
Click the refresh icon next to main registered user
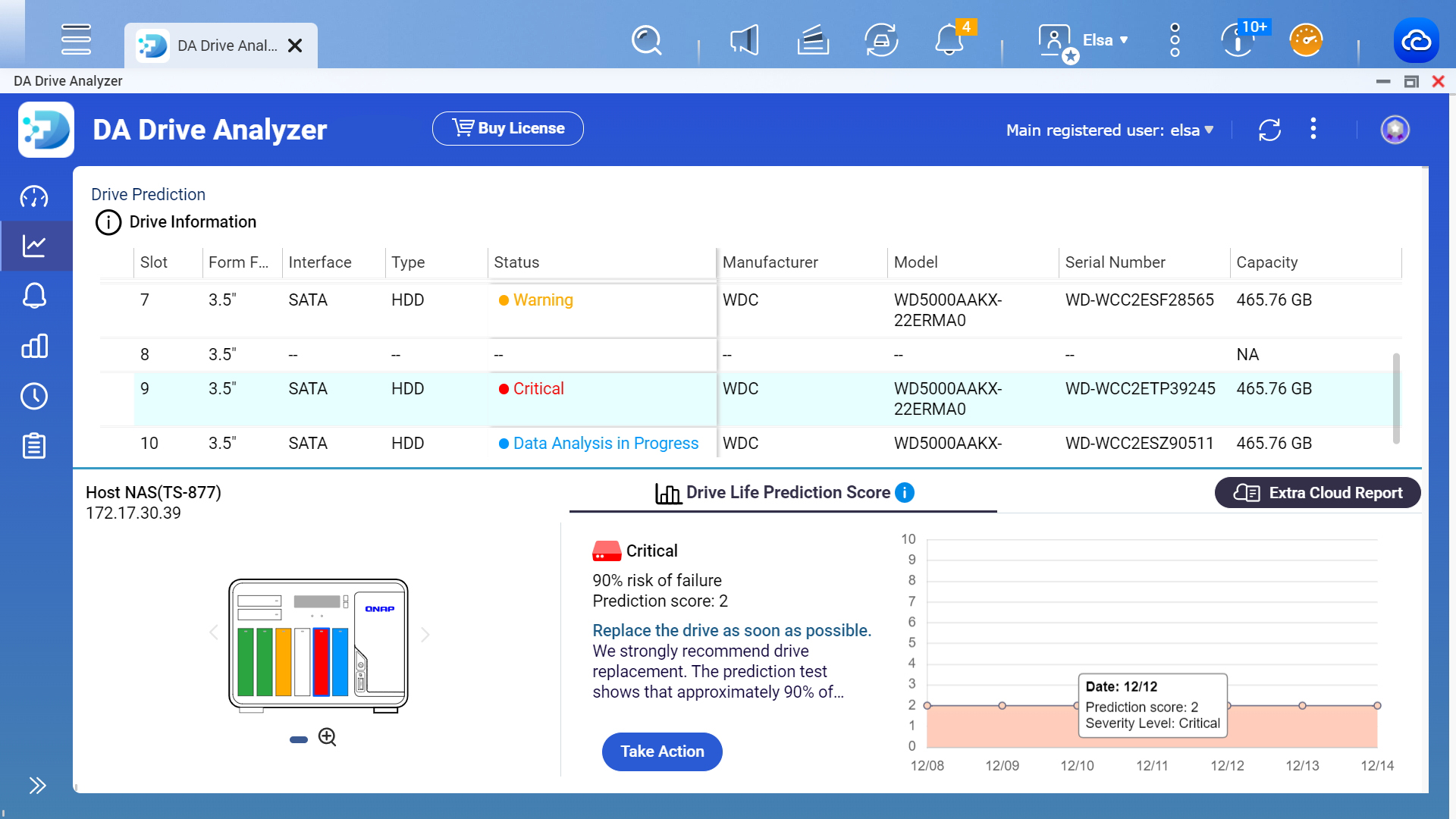pos(1270,130)
